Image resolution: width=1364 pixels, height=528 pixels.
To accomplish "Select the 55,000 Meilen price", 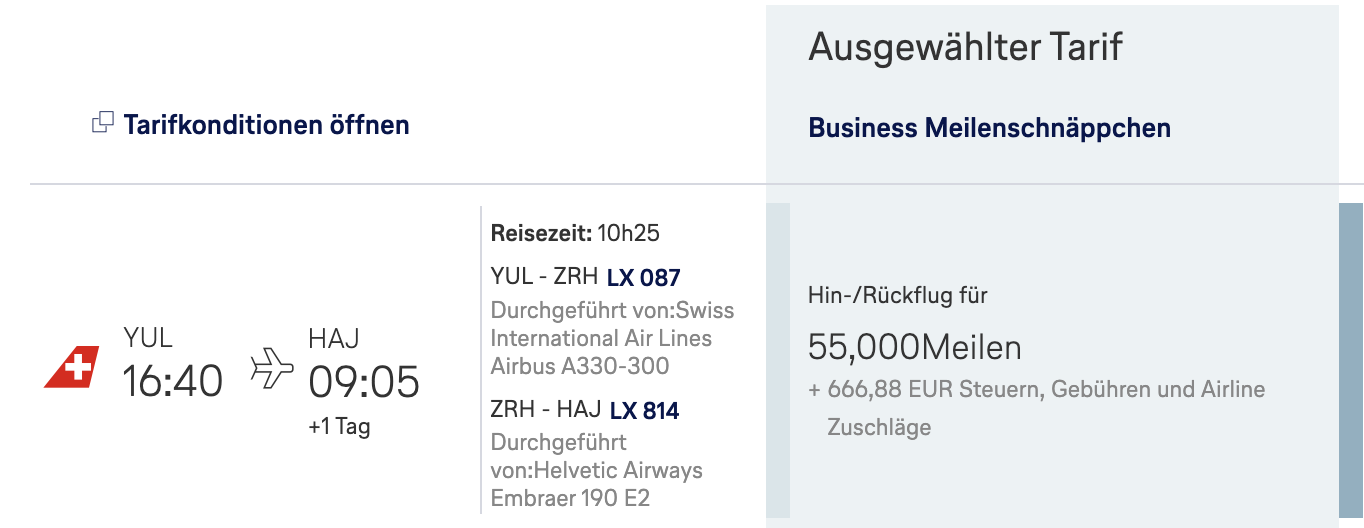I will (914, 347).
